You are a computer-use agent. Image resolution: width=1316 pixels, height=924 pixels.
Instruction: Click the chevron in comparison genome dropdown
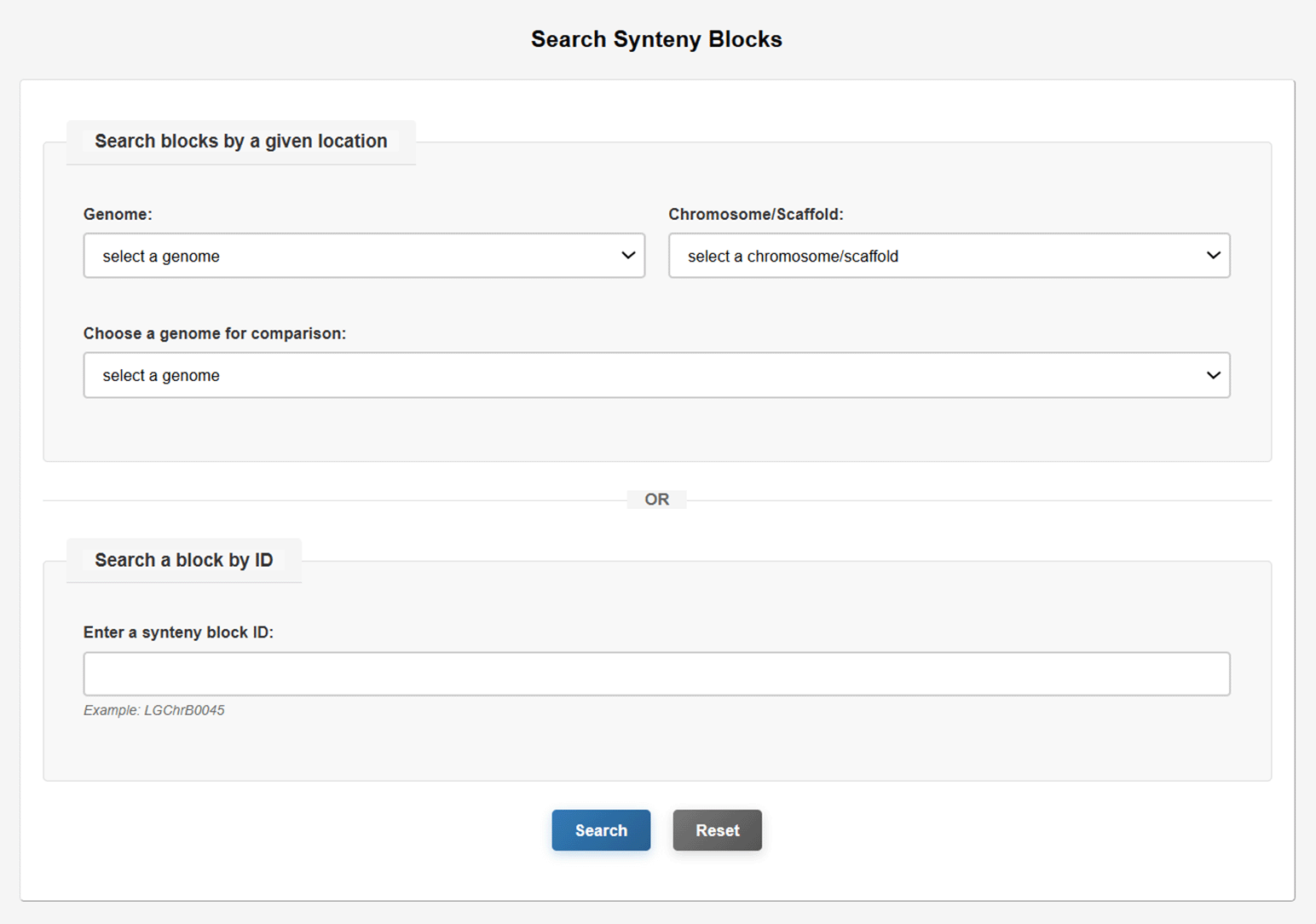click(x=1213, y=375)
